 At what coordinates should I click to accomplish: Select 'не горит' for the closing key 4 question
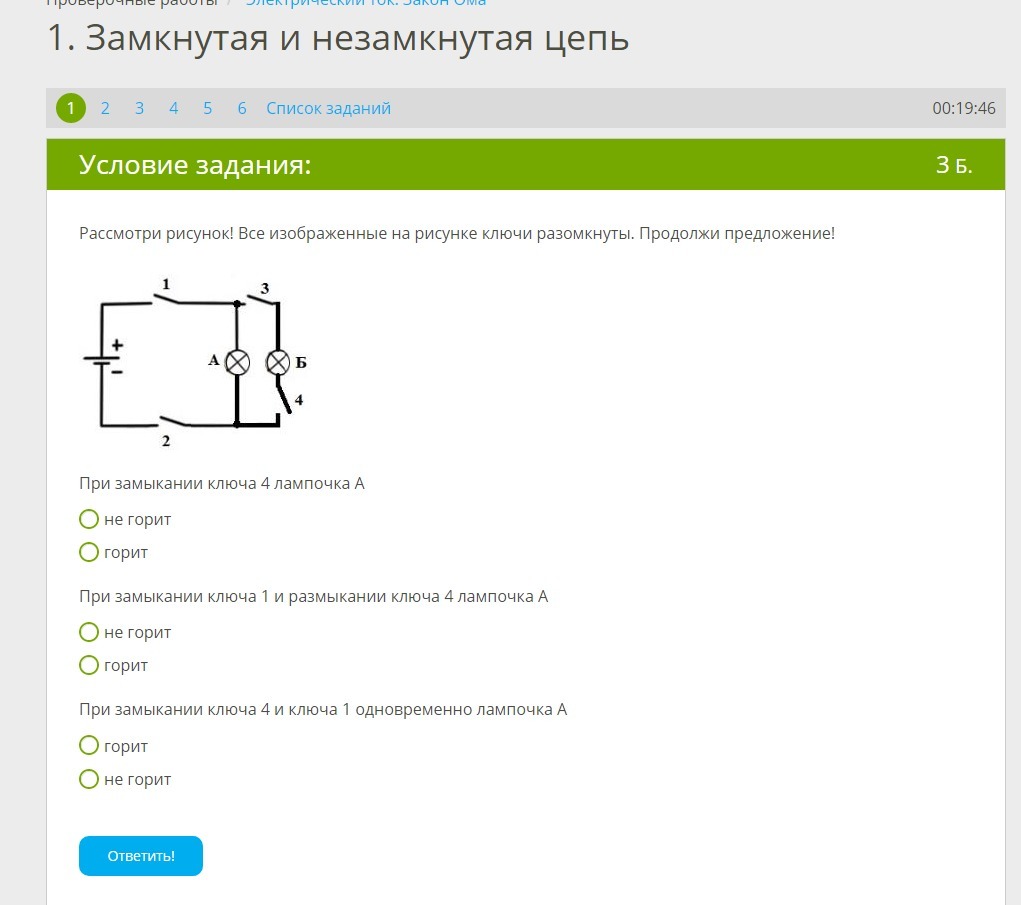tap(89, 519)
